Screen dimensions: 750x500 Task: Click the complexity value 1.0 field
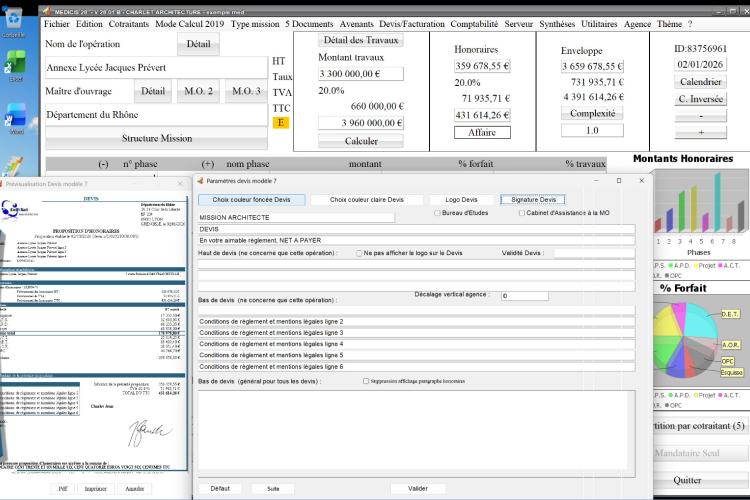pyautogui.click(x=592, y=130)
